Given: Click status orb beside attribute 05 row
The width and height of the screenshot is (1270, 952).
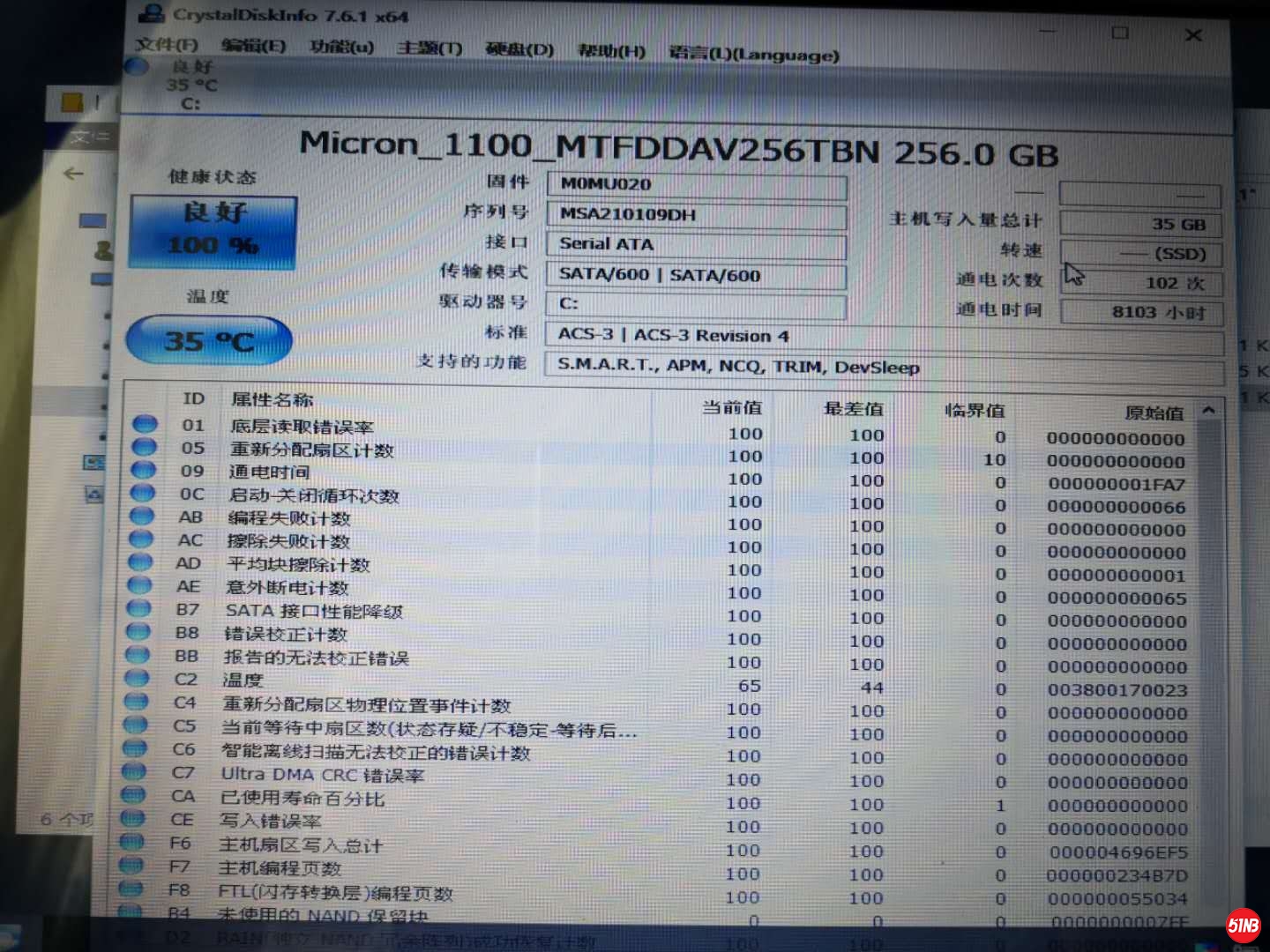Looking at the screenshot, I should (144, 447).
